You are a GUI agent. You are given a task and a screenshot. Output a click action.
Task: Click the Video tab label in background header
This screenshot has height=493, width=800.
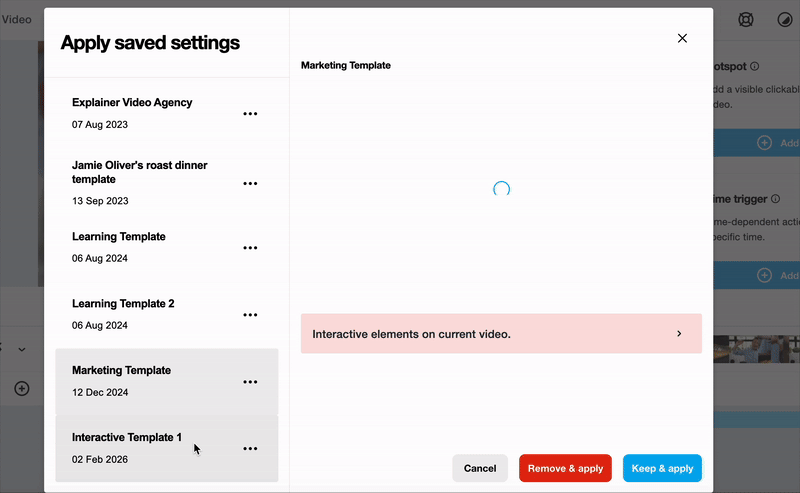coord(16,19)
